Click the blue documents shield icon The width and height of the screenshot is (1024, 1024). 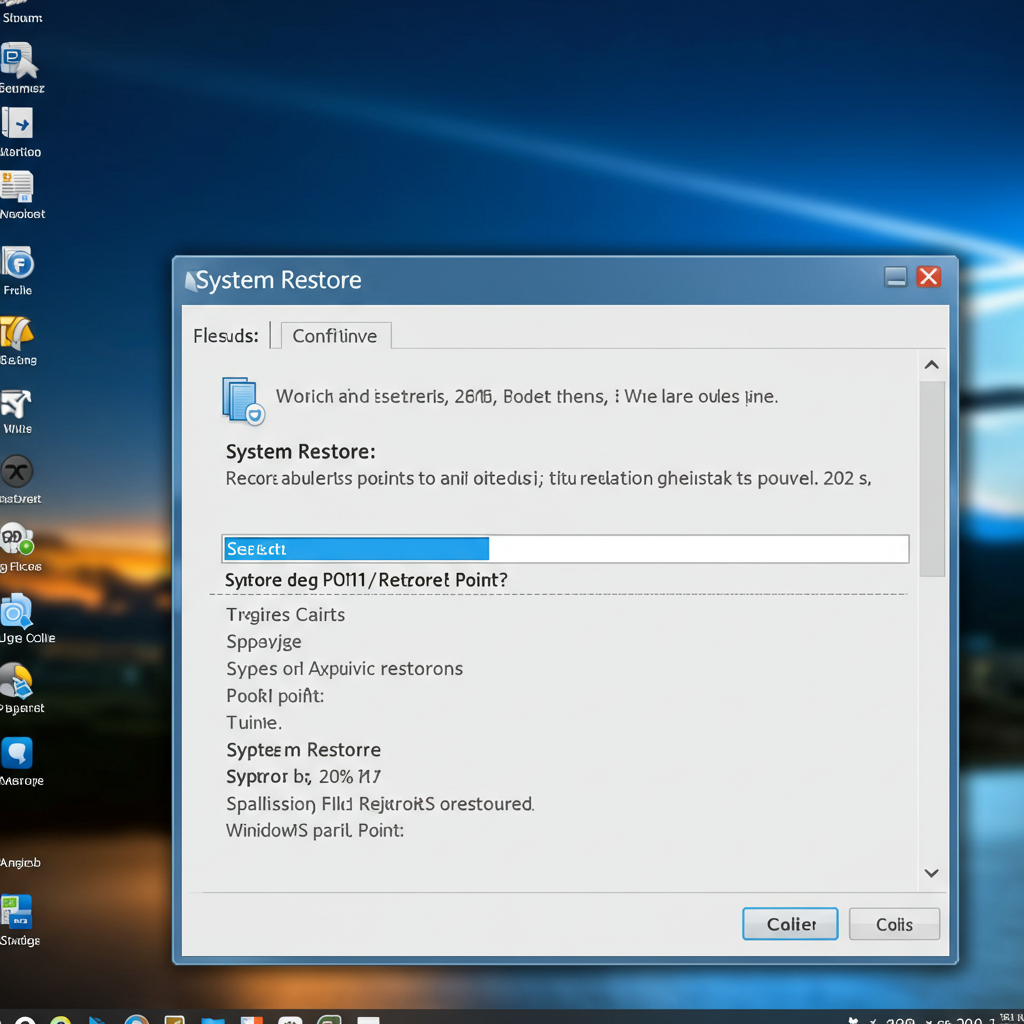242,400
